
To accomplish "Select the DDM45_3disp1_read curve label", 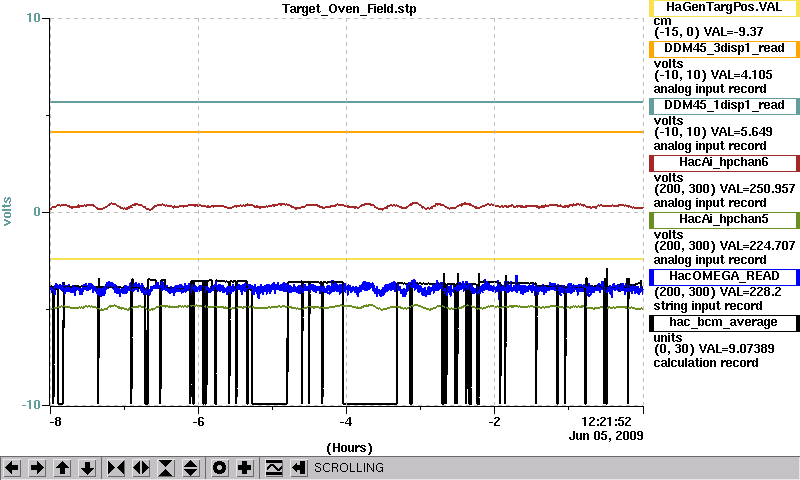I will (724, 48).
